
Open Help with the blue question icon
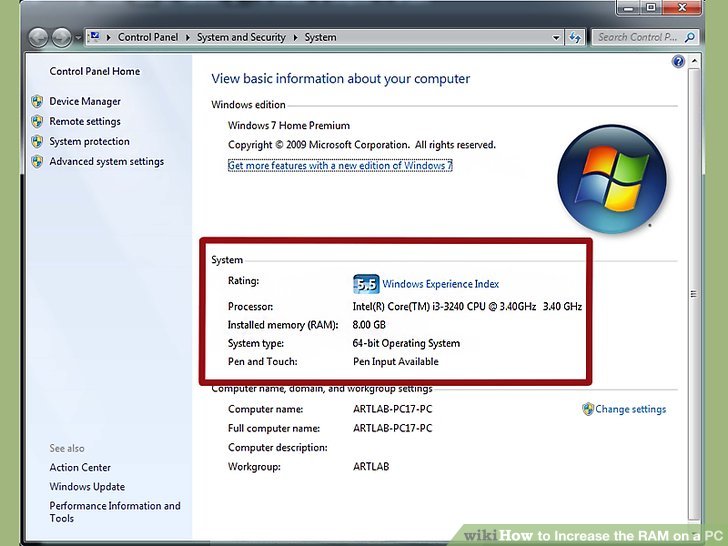pyautogui.click(x=678, y=61)
